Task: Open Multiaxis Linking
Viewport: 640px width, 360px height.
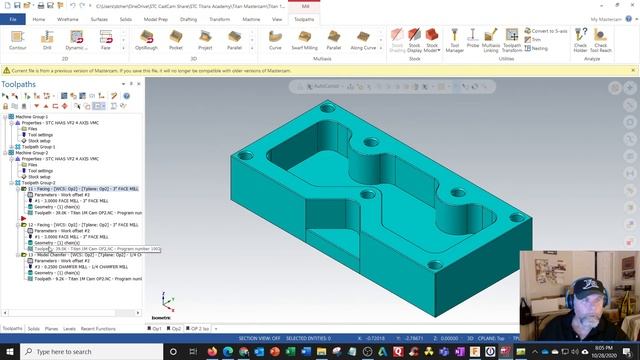Action: tap(491, 40)
